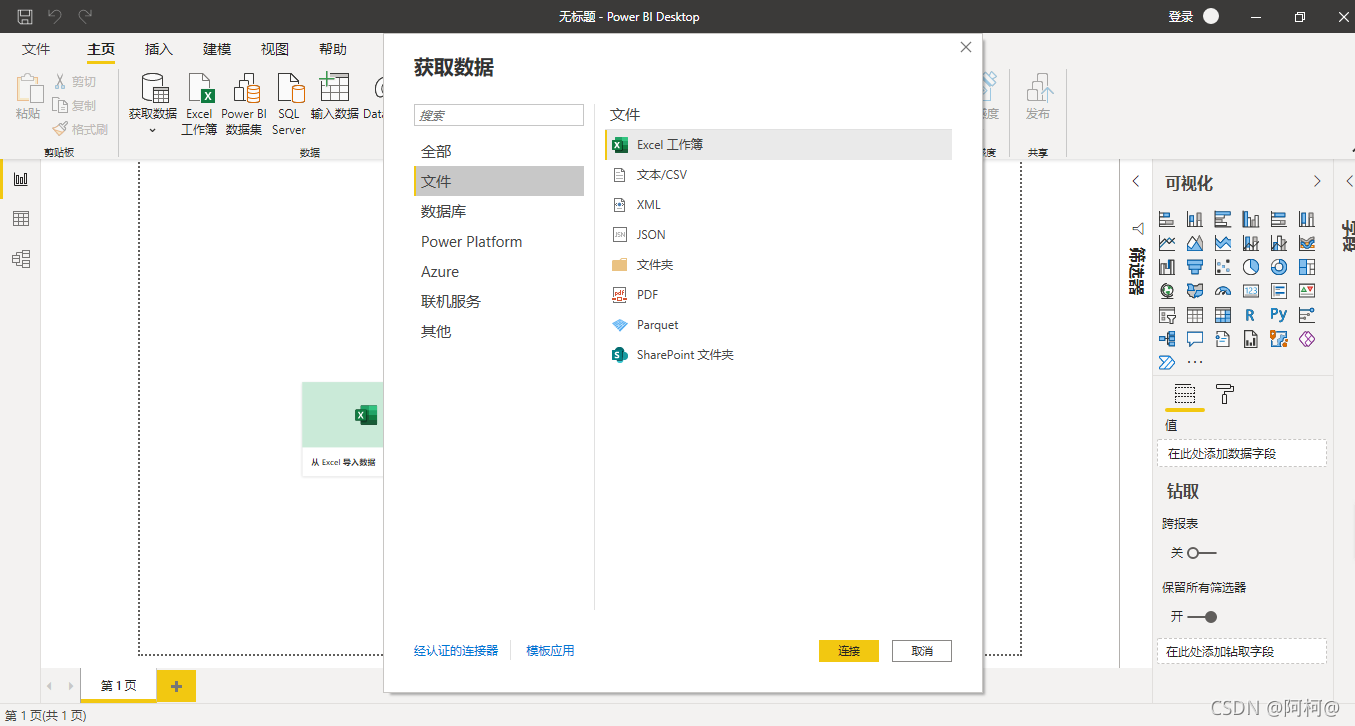The image size is (1355, 726).
Task: Select the line chart visual
Action: (1167, 243)
